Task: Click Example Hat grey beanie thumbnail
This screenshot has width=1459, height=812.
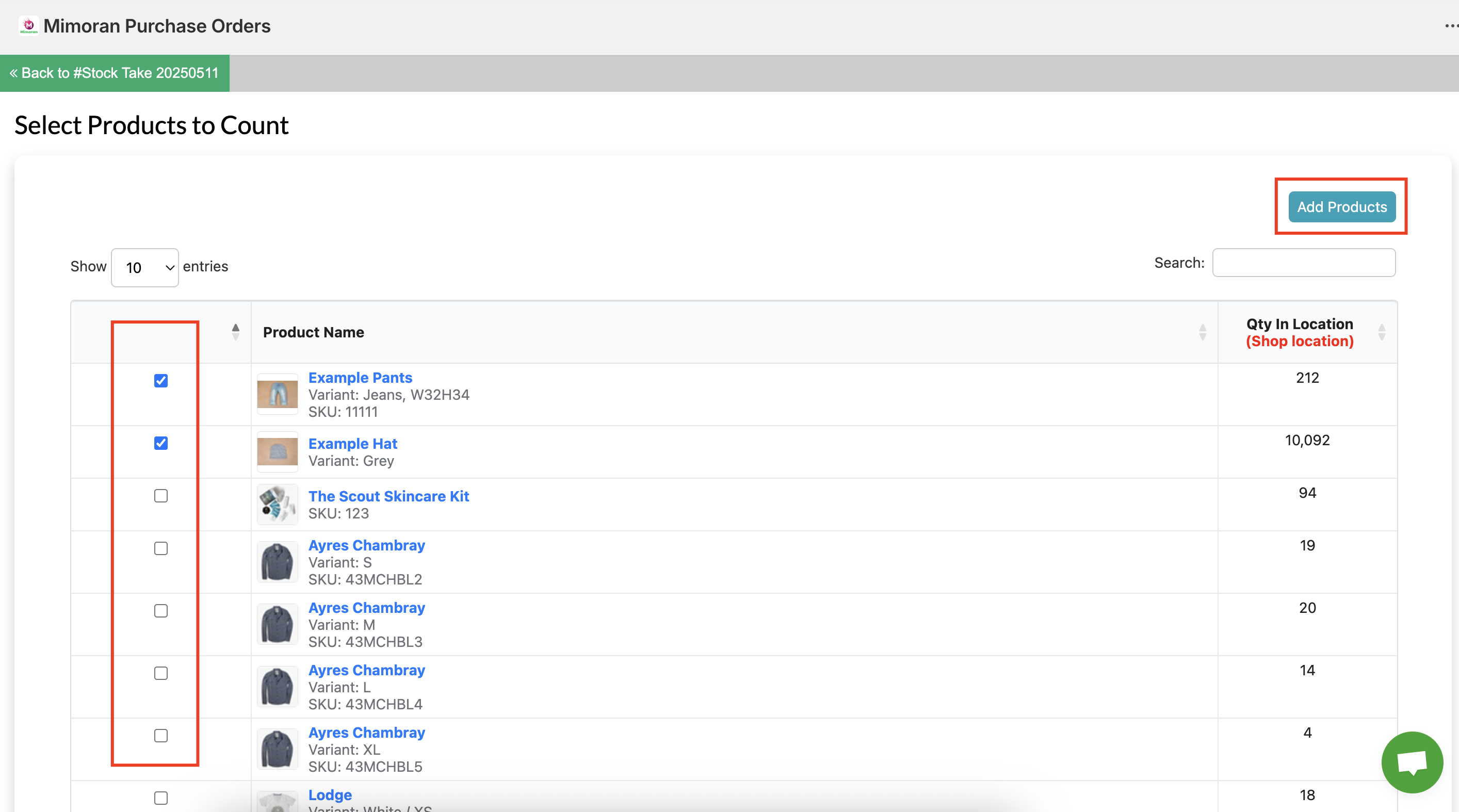Action: pos(278,452)
